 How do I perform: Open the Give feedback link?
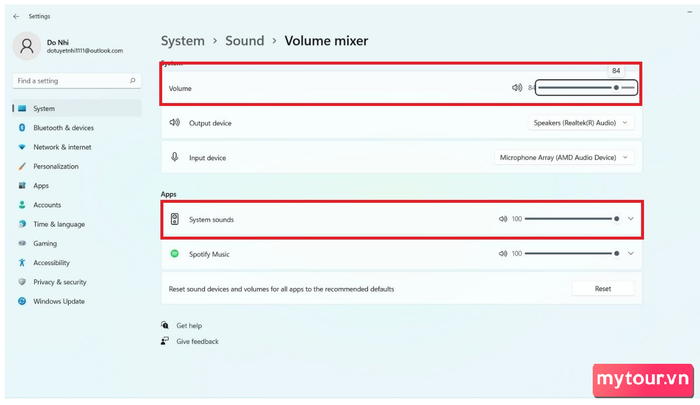coord(197,341)
